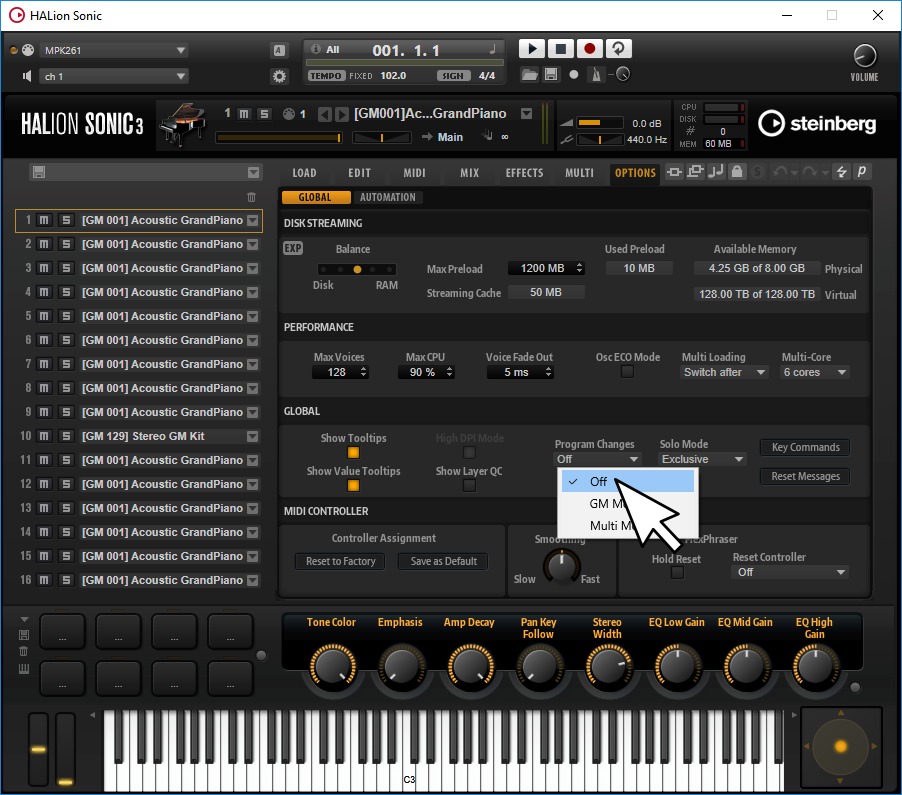Screen dimensions: 902x795
Task: Enable Show Layer QC checkbox
Action: pyautogui.click(x=469, y=486)
